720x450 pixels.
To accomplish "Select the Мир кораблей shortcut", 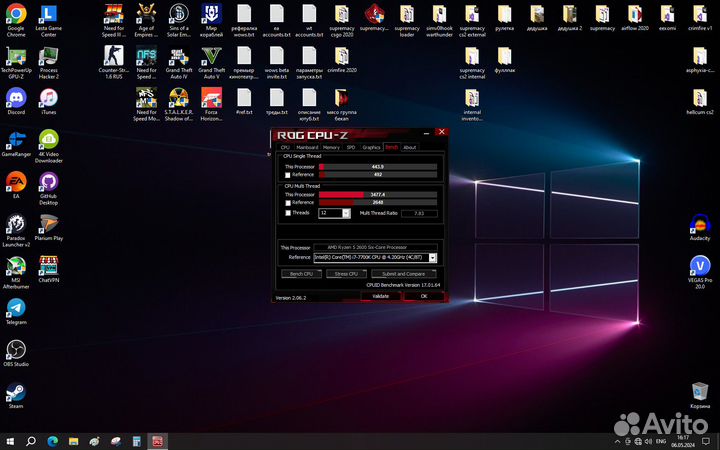I will [212, 20].
